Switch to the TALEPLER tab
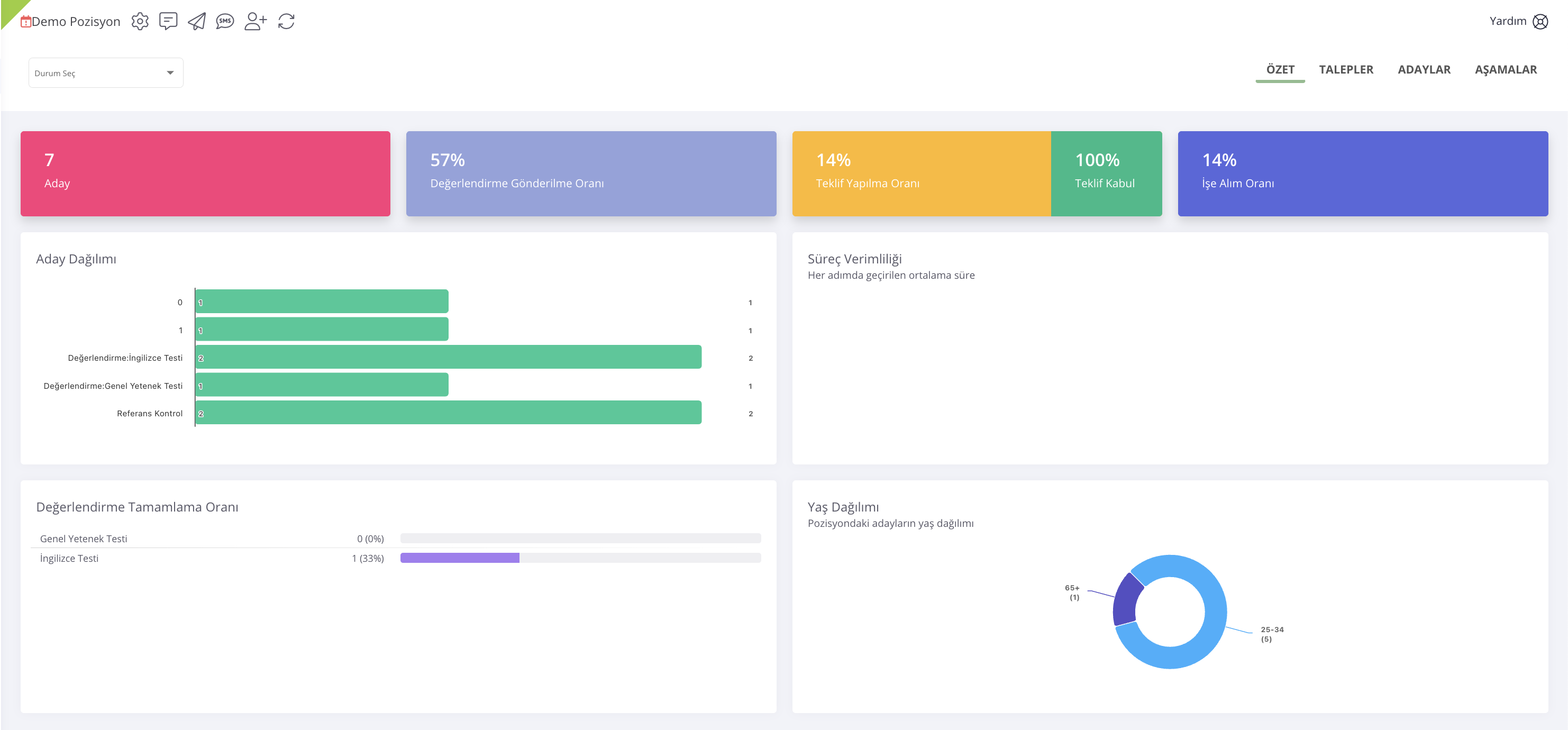This screenshot has width=1568, height=730. [x=1346, y=69]
